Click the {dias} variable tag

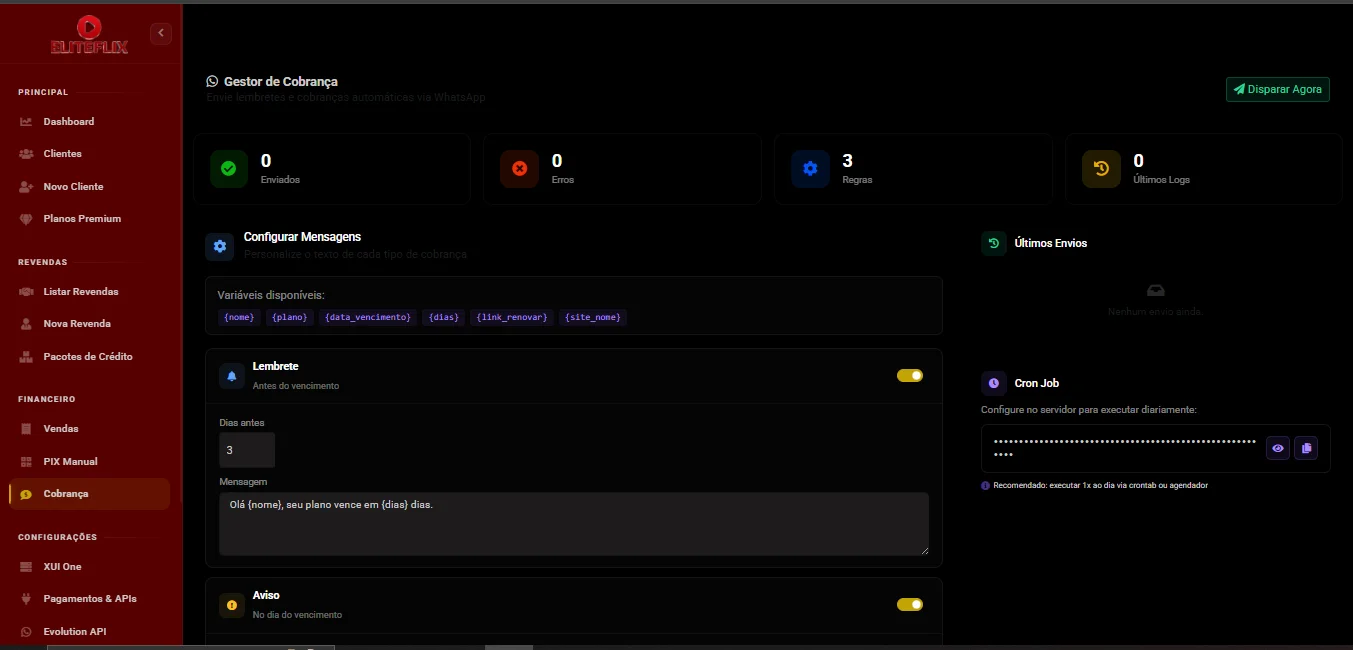tap(443, 317)
